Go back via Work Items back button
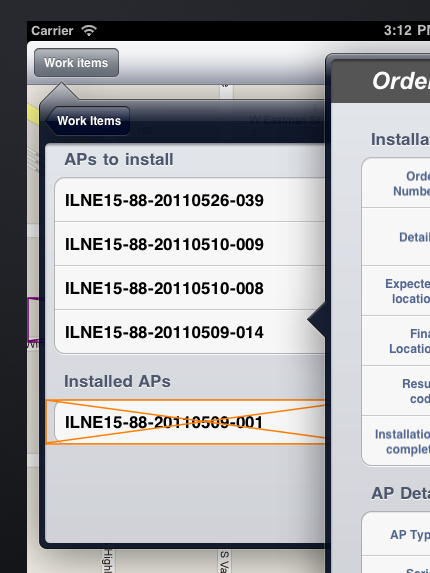The image size is (430, 573). pos(88,121)
